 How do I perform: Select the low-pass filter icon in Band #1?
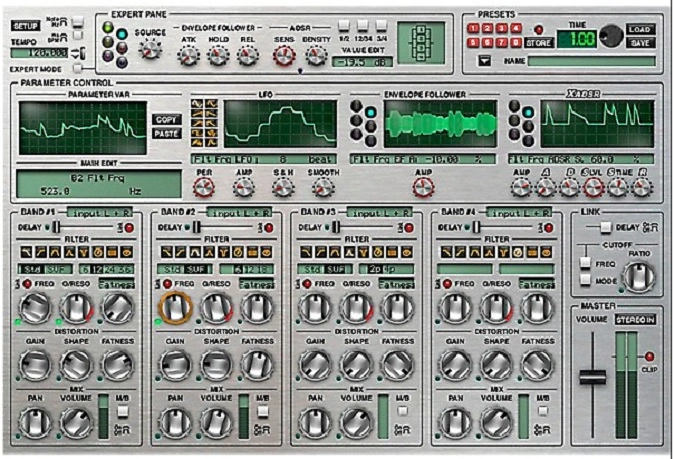click(27, 252)
